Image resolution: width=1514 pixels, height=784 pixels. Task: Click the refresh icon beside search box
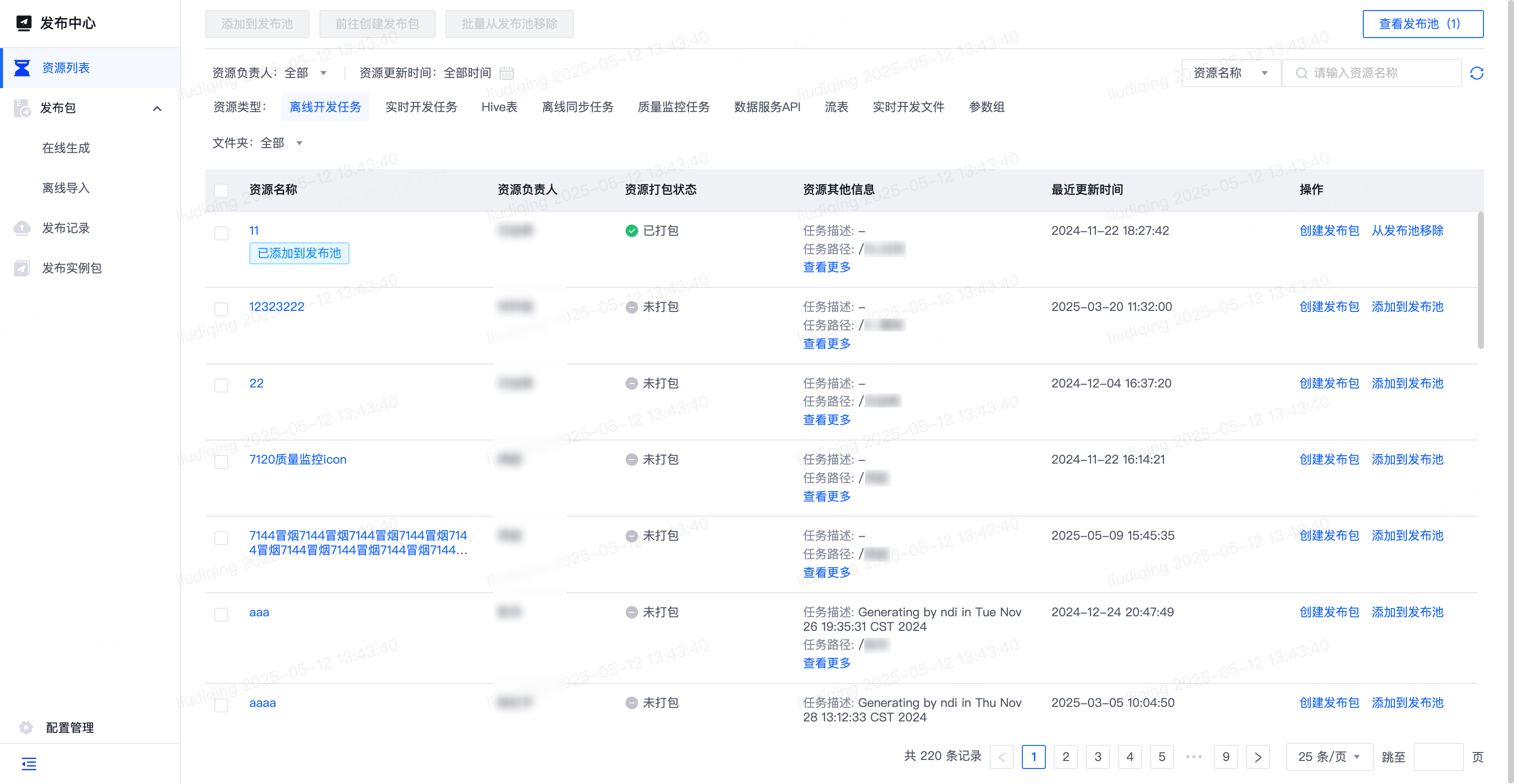tap(1476, 73)
